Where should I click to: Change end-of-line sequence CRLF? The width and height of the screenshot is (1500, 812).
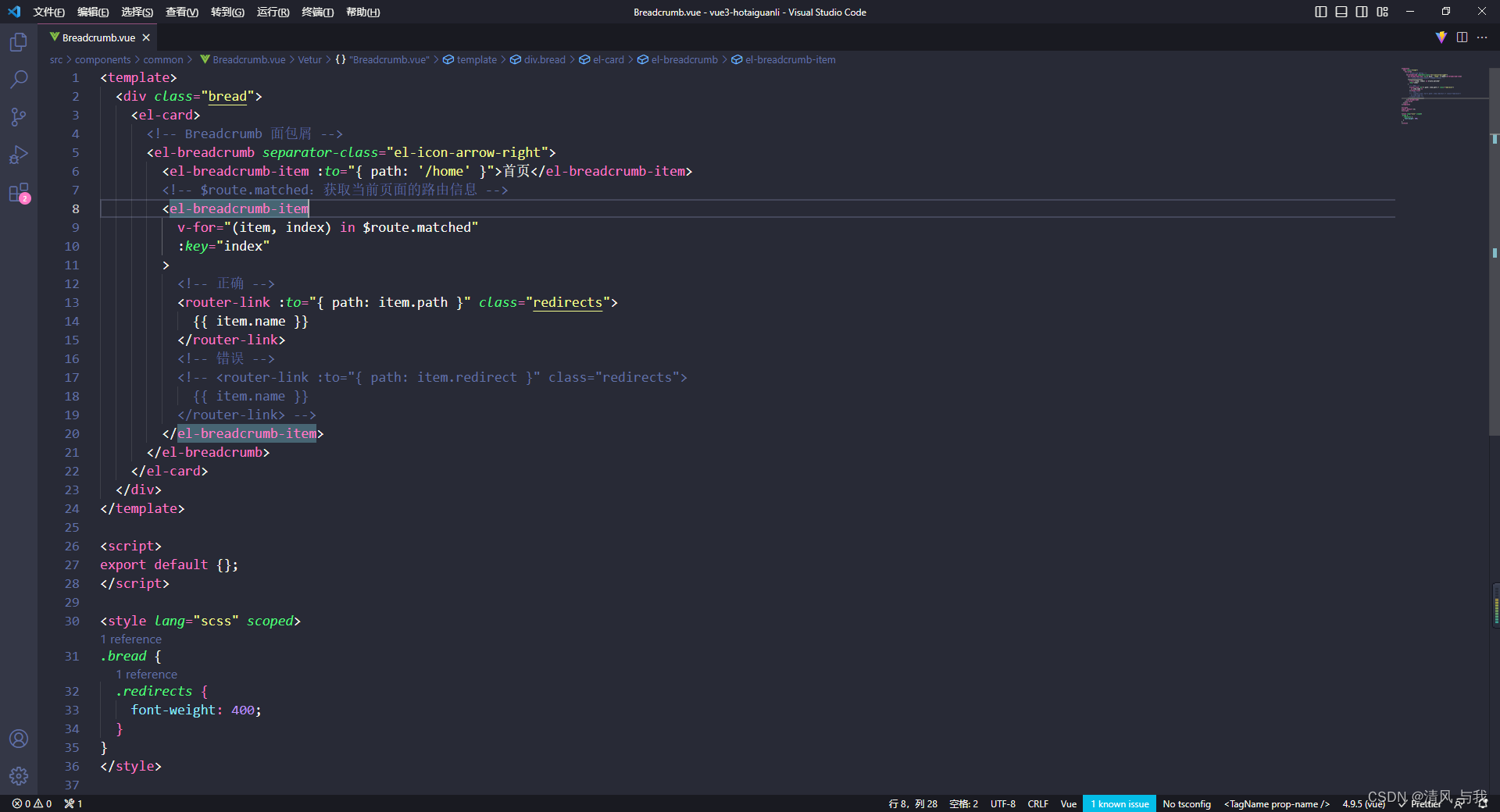pos(1038,803)
